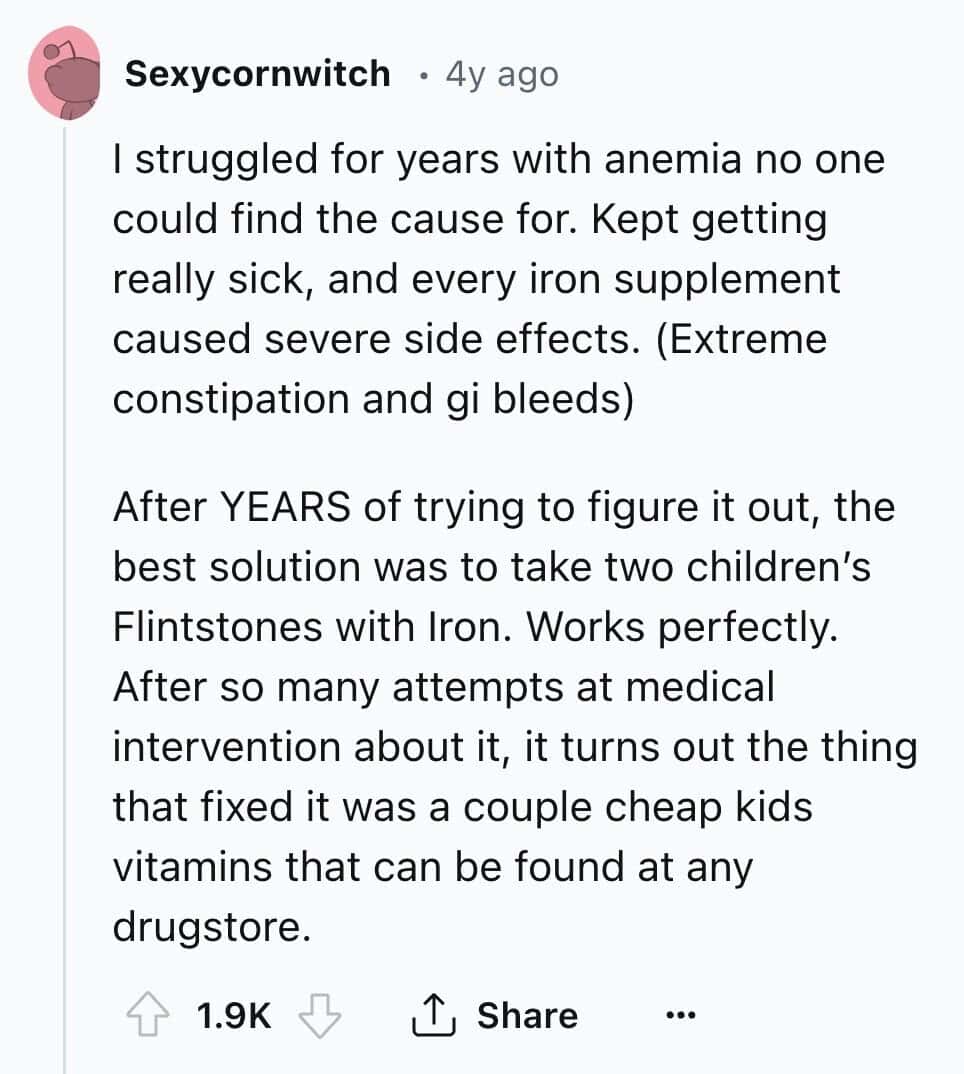Click the text 'Works perfectly.'
Image resolution: width=964 pixels, height=1074 pixels.
coord(682,627)
